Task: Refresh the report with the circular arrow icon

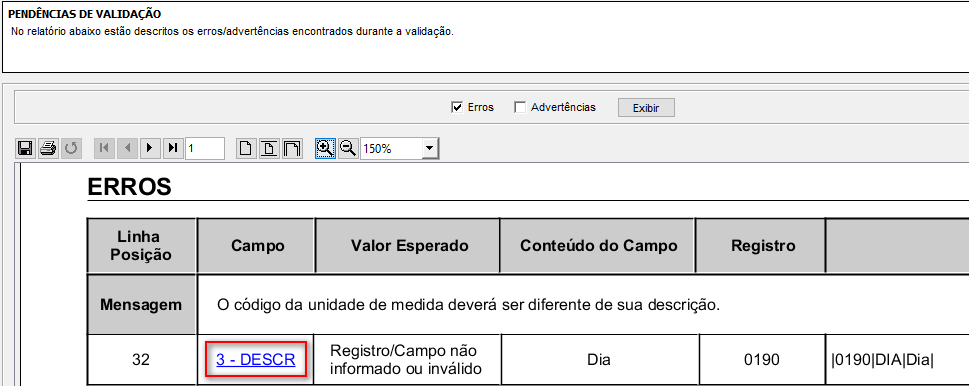Action: (71, 148)
